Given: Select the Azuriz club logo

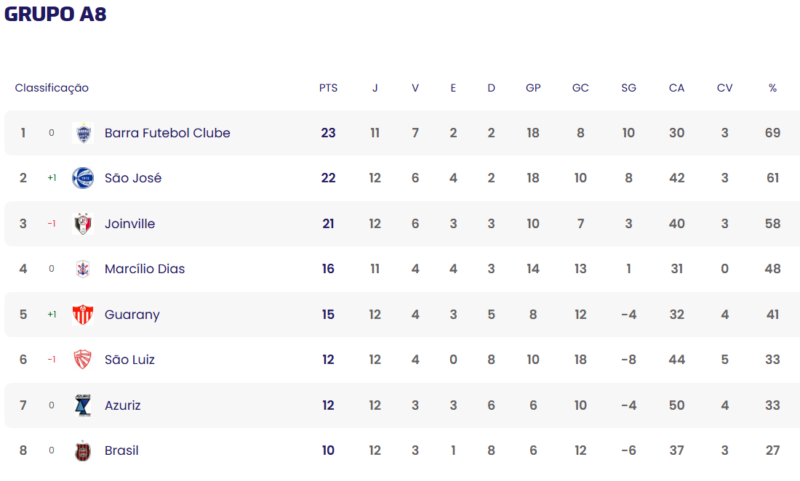Looking at the screenshot, I should (83, 405).
